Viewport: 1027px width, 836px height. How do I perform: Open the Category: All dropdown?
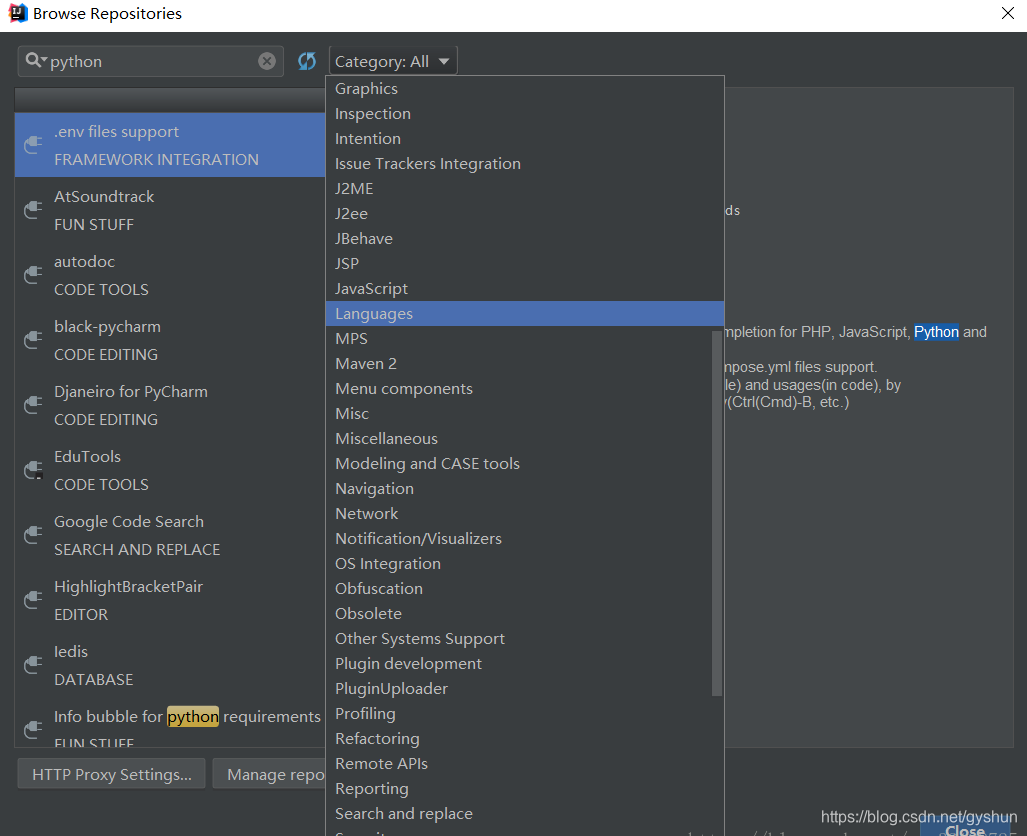[392, 60]
